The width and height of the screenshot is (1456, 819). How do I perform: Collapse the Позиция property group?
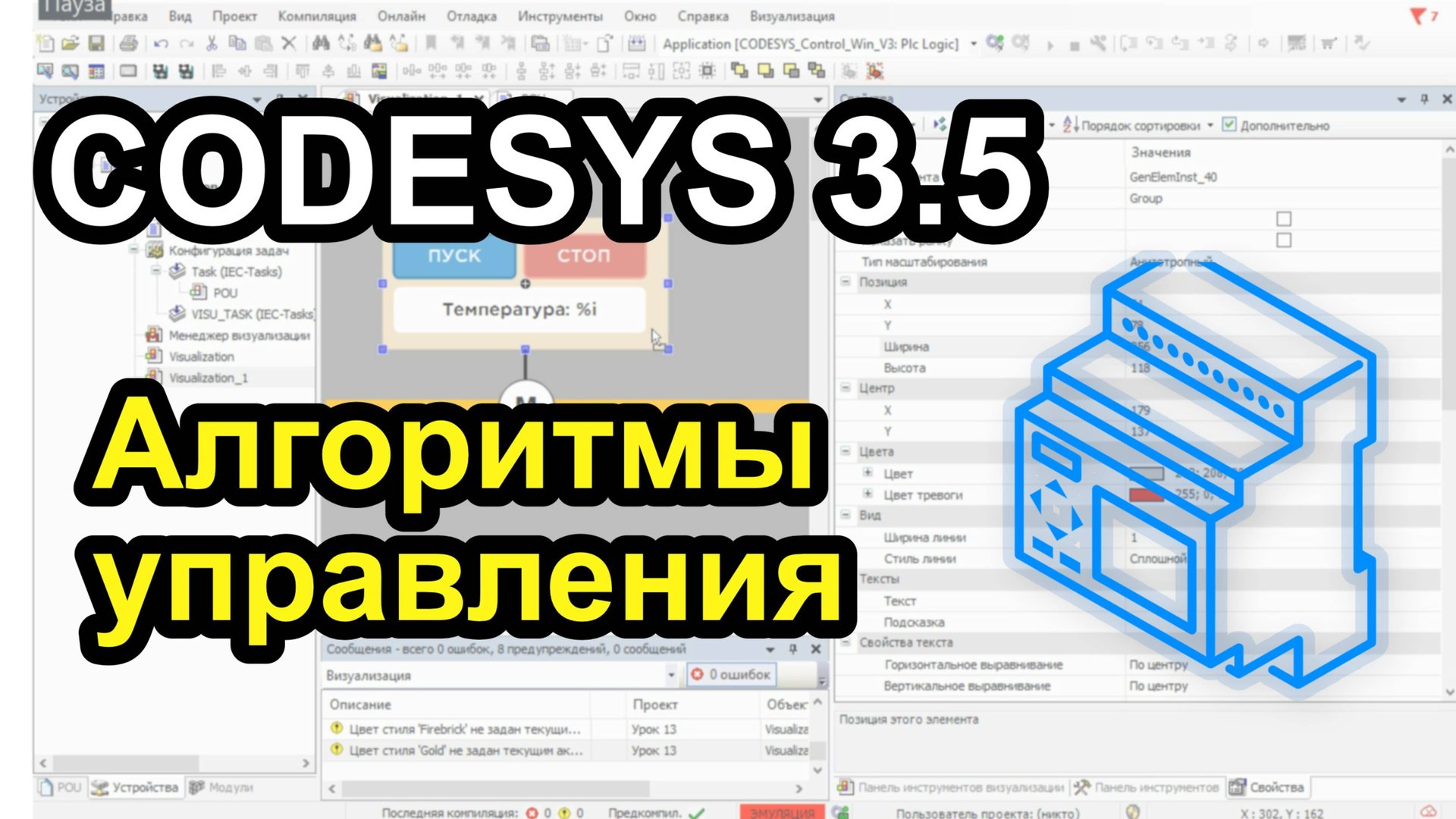[x=846, y=281]
